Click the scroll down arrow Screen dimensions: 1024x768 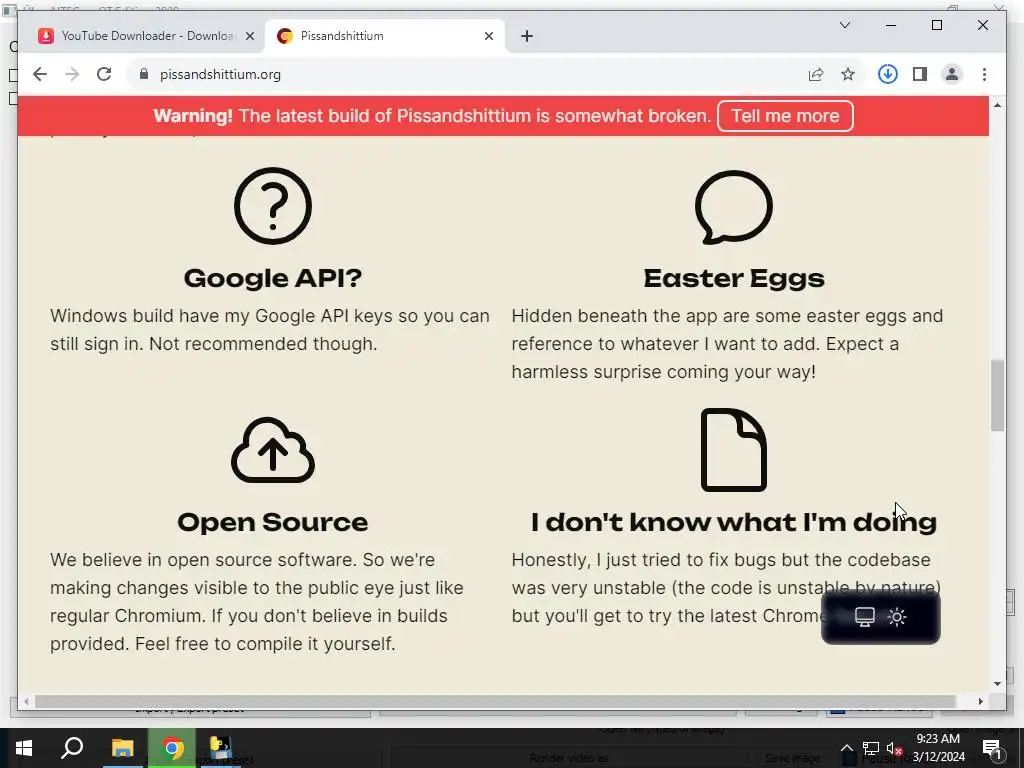pos(997,684)
